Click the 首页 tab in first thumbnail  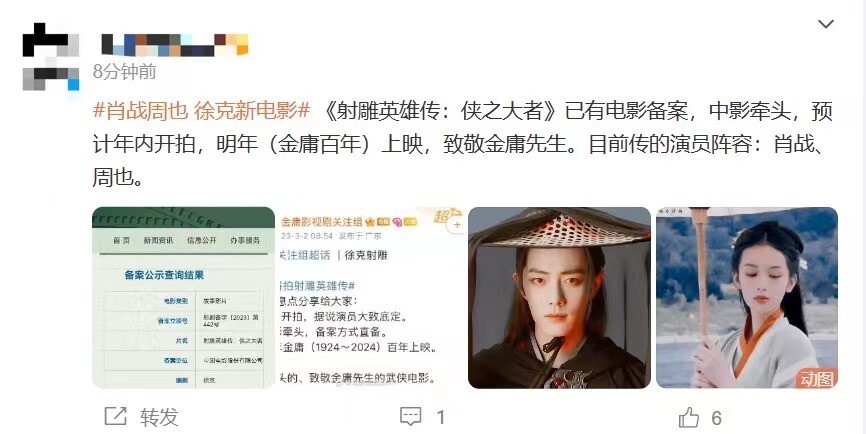tap(121, 241)
